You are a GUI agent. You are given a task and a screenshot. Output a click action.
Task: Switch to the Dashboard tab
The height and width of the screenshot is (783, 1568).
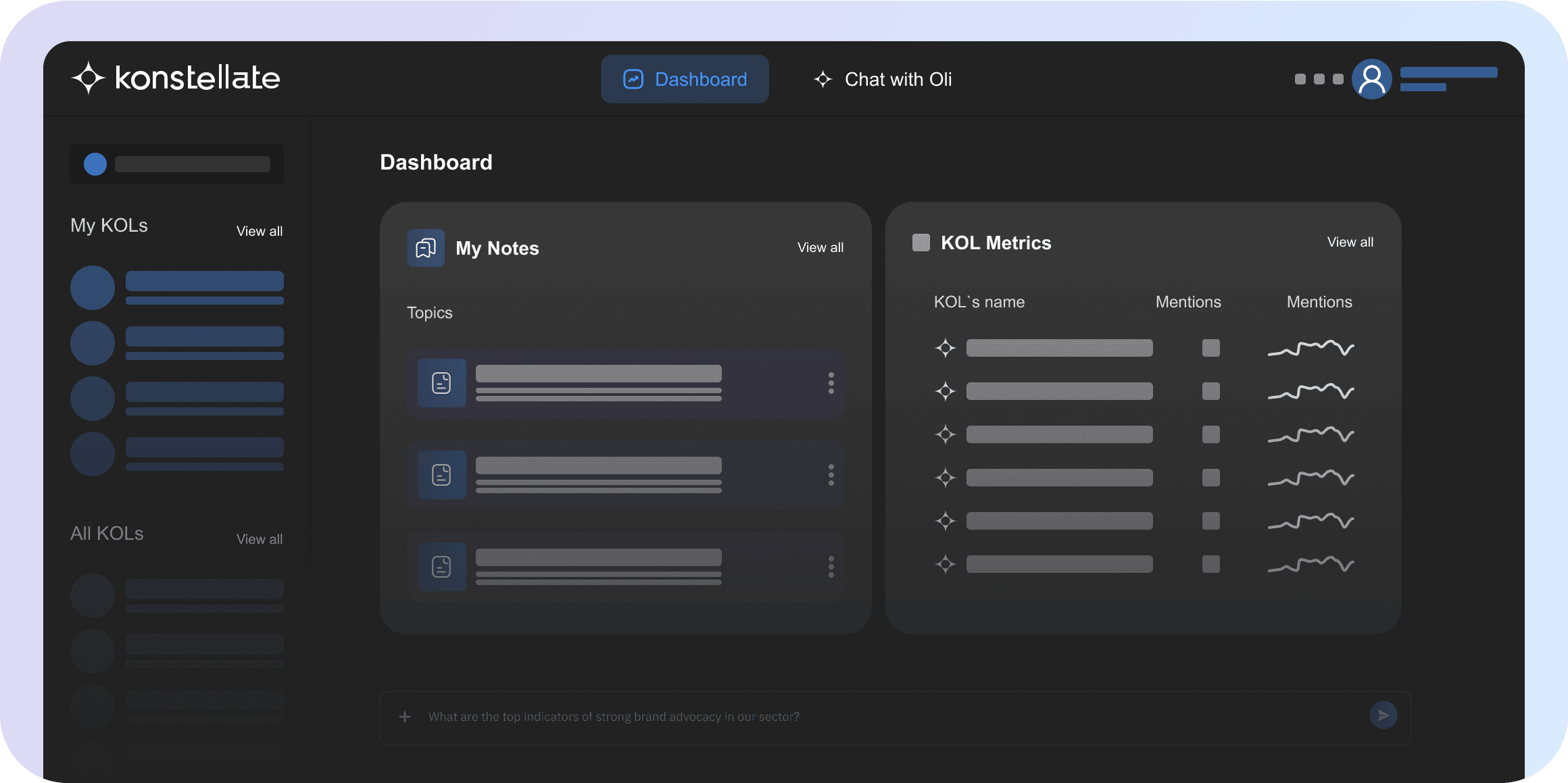click(685, 79)
